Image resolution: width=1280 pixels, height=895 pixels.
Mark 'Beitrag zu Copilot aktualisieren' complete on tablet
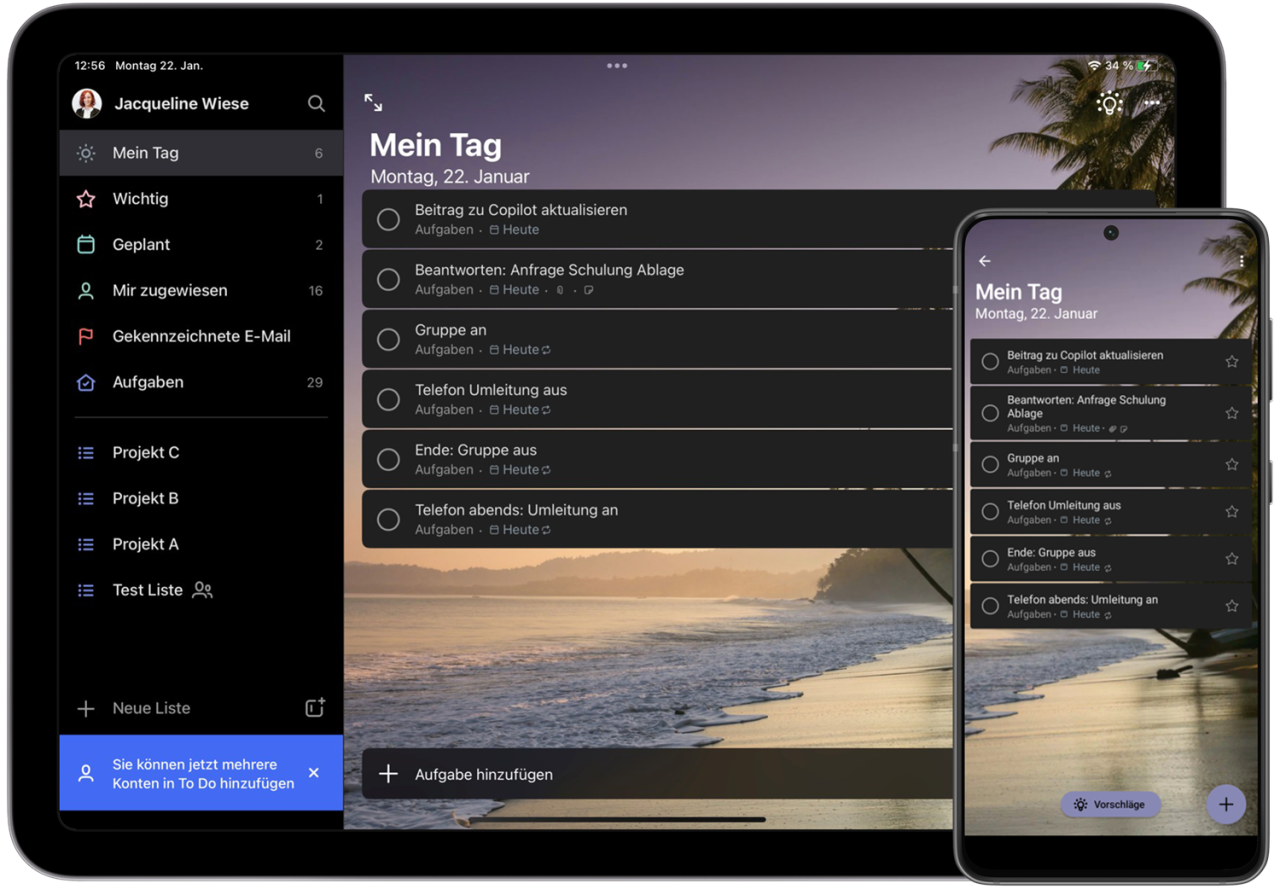pos(388,220)
